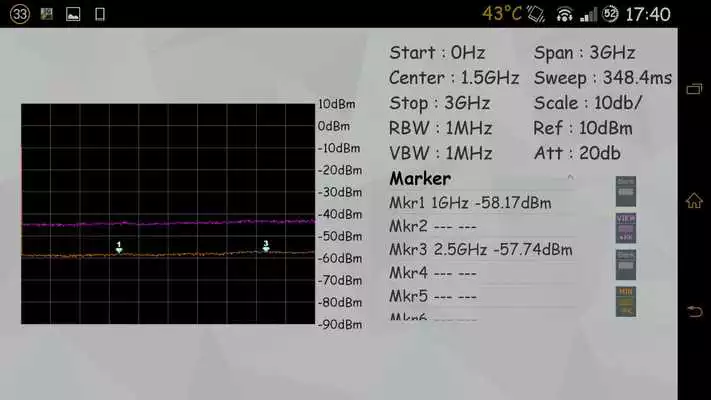Screen dimensions: 711x400
Task: Tap the purple VIEW trace button
Action: point(626,228)
